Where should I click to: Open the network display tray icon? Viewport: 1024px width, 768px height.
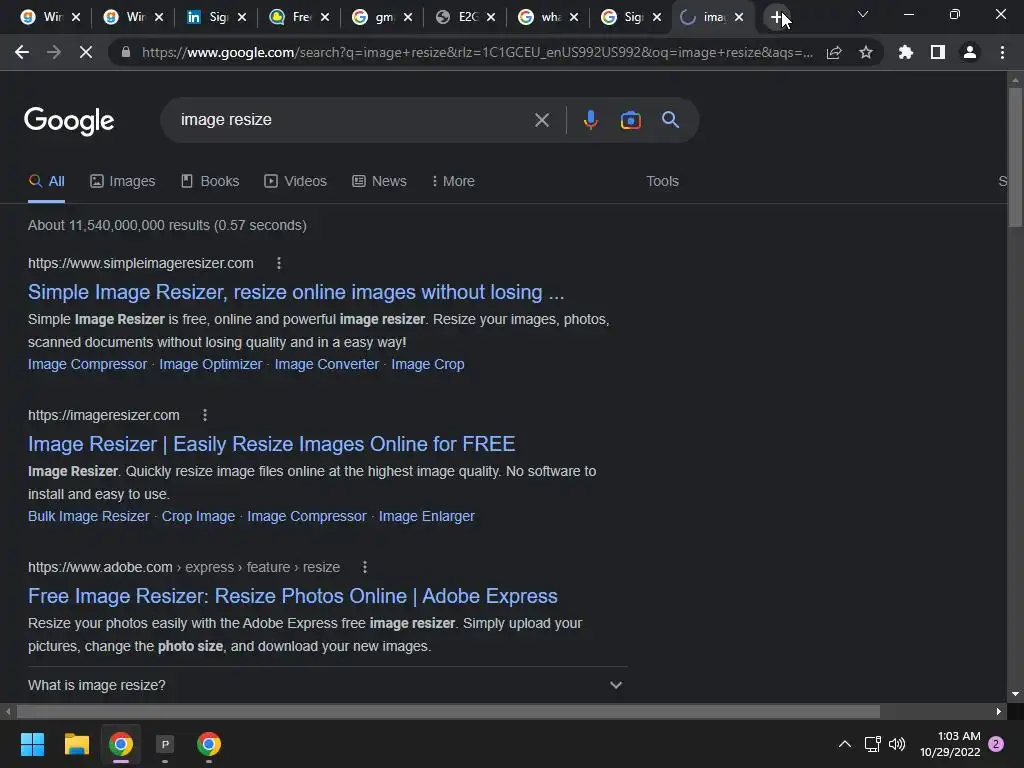pos(872,744)
